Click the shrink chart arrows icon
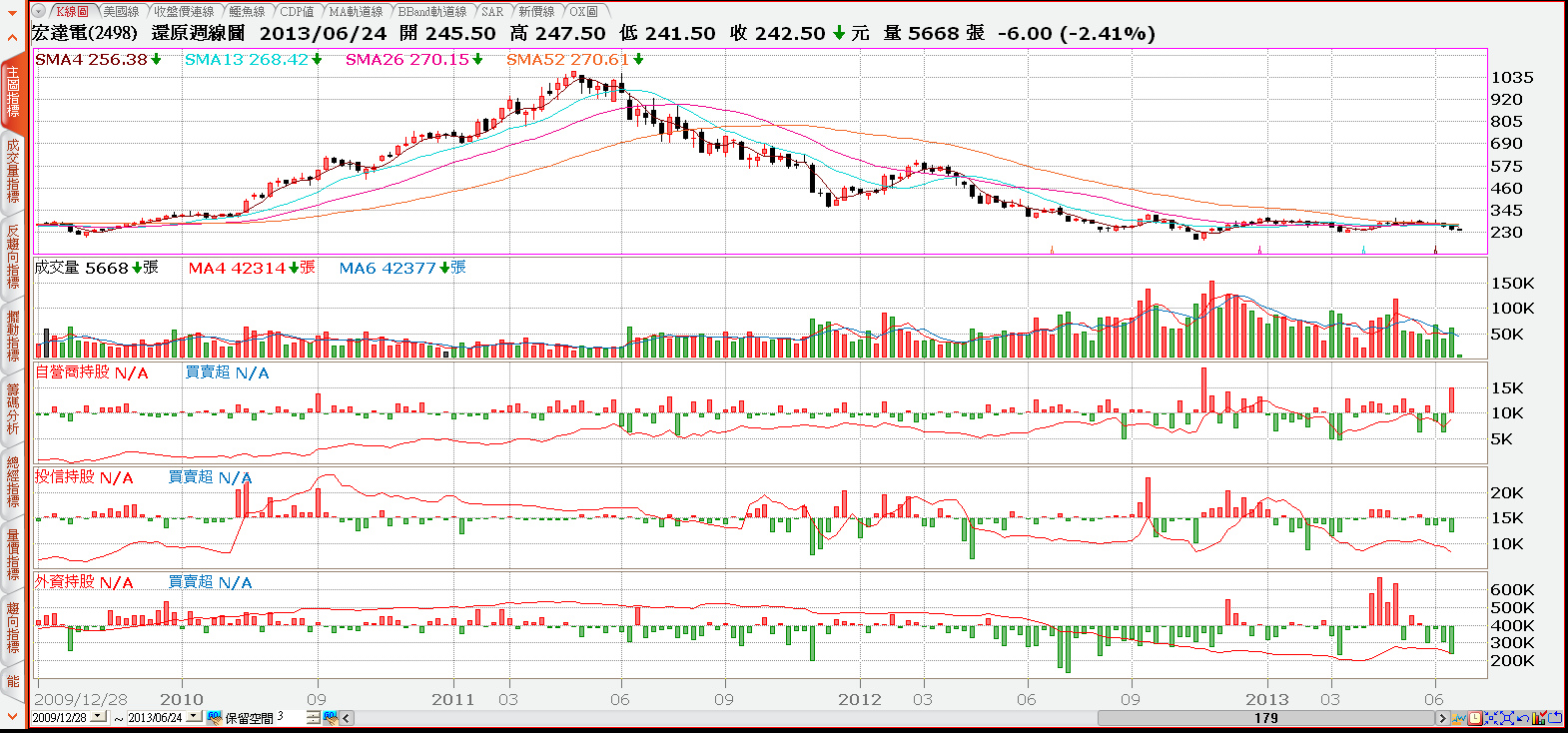Screen dimensions: 1568x733 tap(1491, 718)
